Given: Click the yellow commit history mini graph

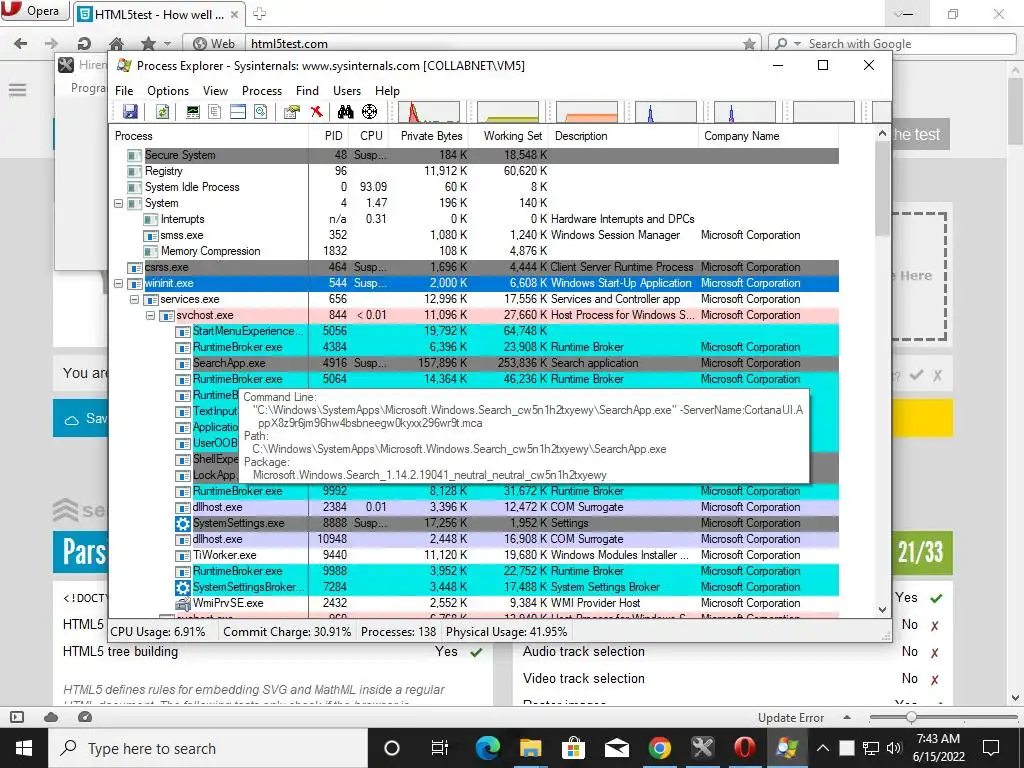Looking at the screenshot, I should pyautogui.click(x=508, y=112).
